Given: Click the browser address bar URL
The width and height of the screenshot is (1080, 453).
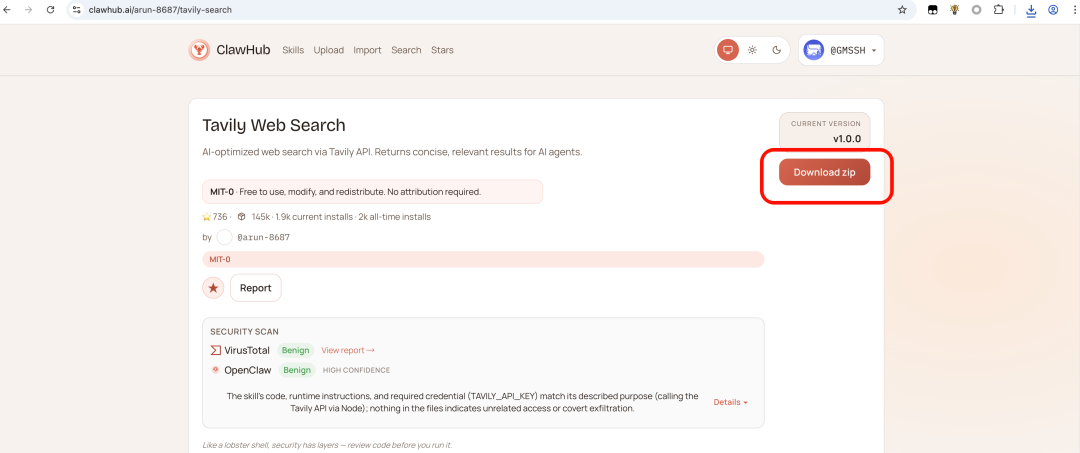Looking at the screenshot, I should pos(160,10).
